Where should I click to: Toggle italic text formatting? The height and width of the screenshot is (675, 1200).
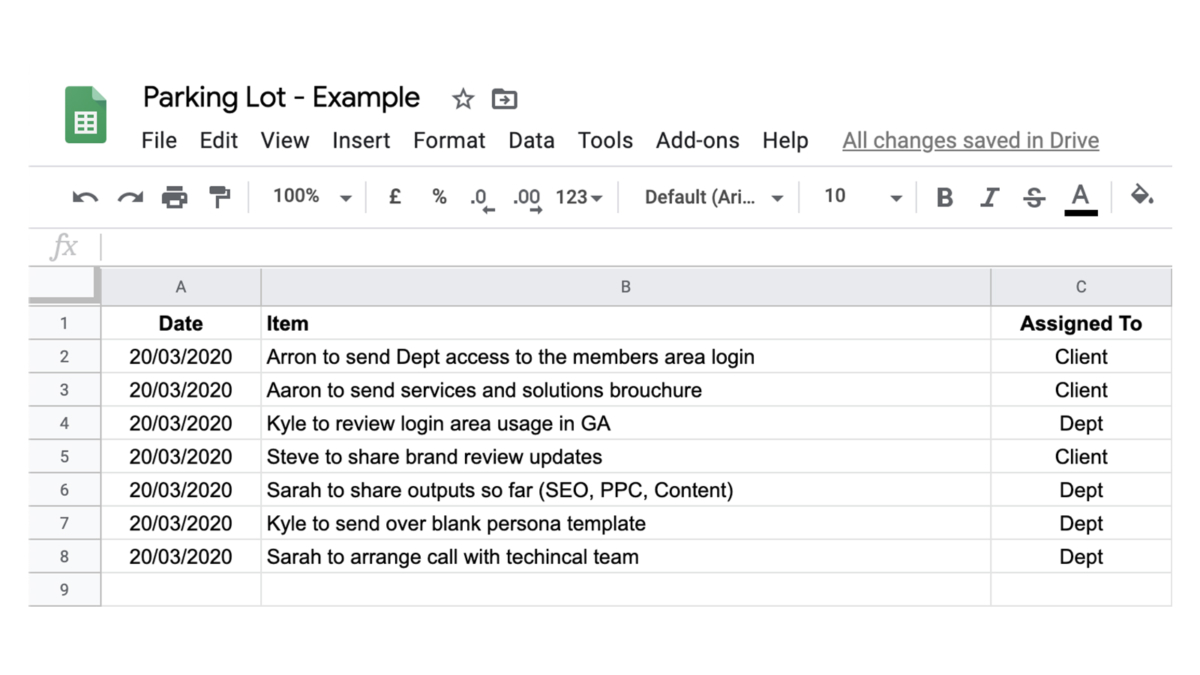point(989,197)
